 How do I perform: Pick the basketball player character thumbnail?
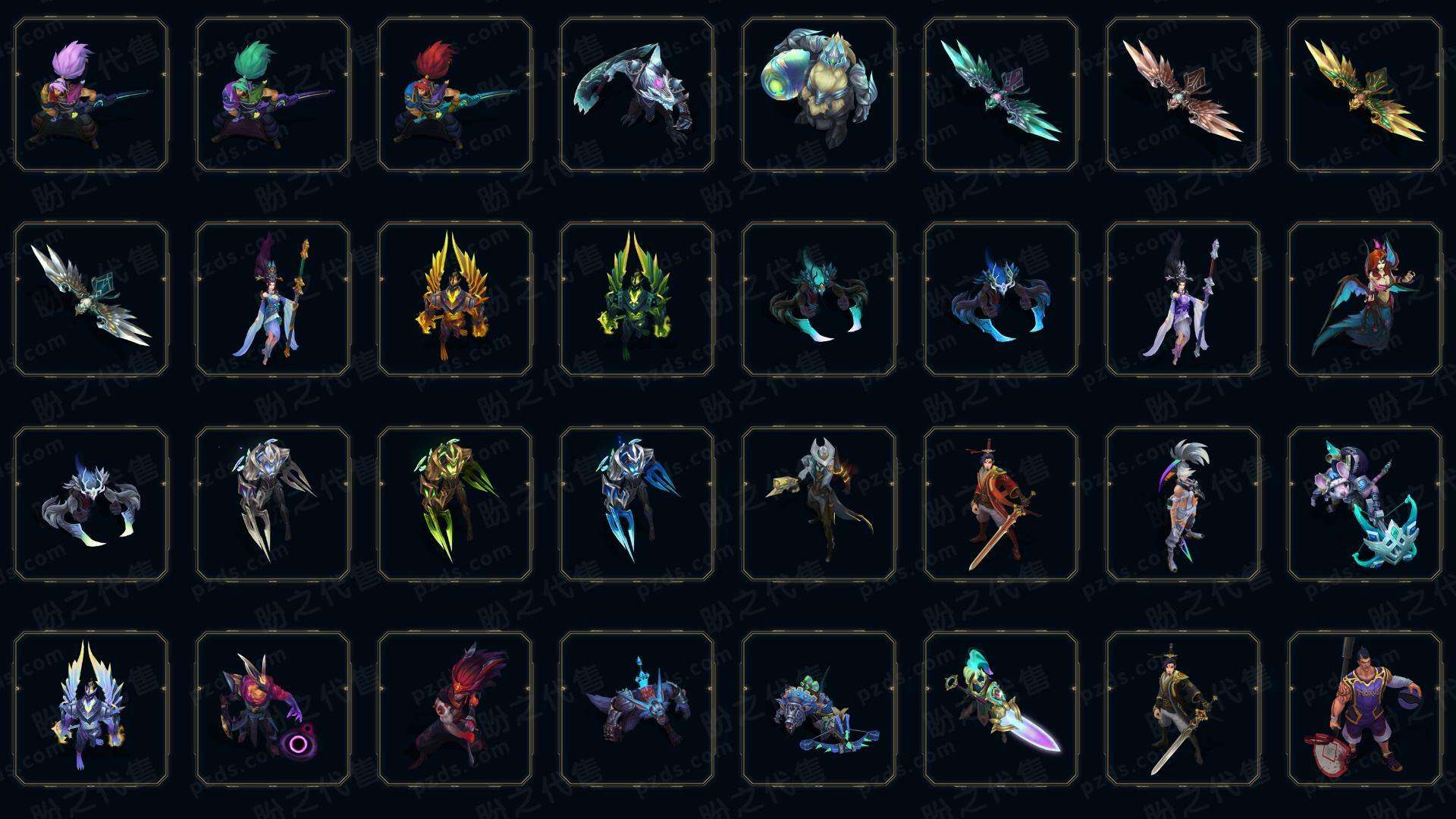[x=1365, y=708]
